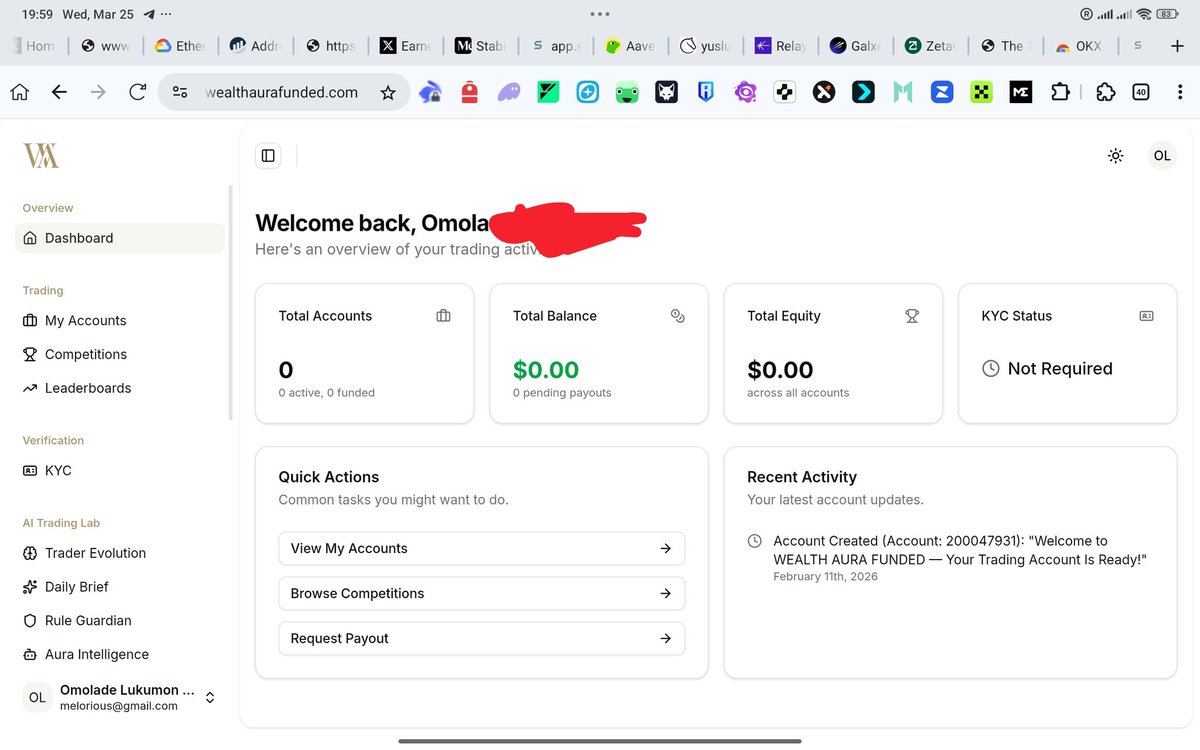Click the $0.00 Total Balance value
Screen dimensions: 1200x750
[x=546, y=370]
